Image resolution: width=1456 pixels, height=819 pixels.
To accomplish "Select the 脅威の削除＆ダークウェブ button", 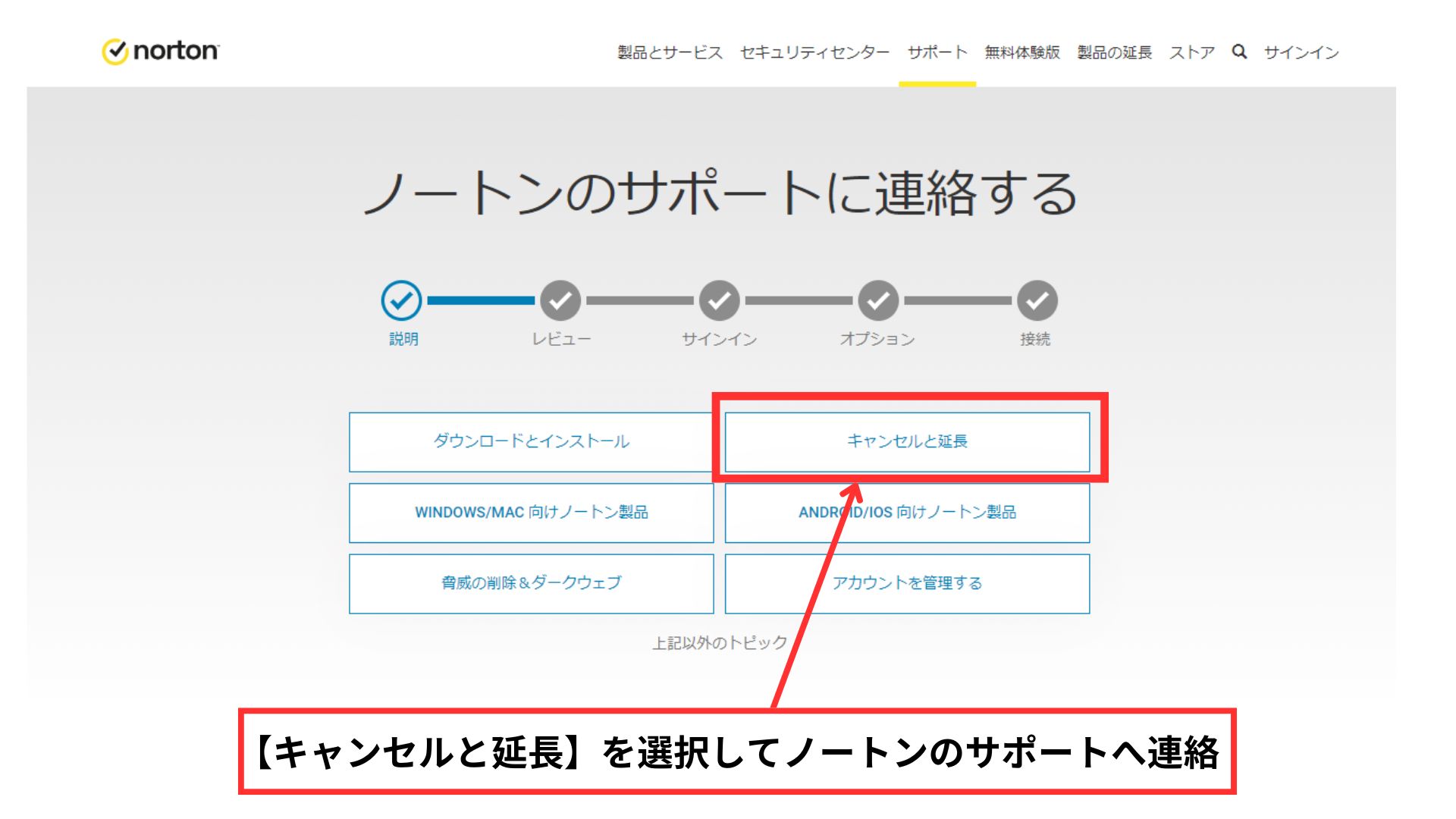I will [x=531, y=583].
